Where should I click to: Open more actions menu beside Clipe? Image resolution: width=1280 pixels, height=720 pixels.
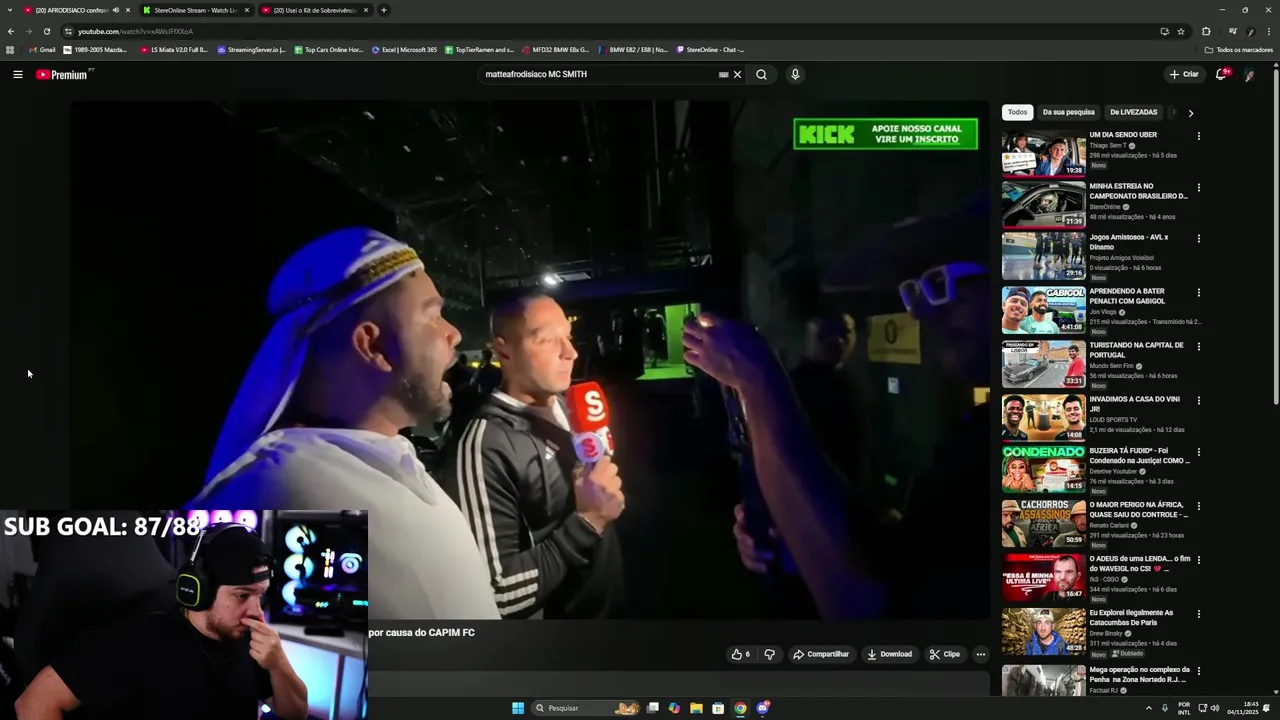(980, 654)
